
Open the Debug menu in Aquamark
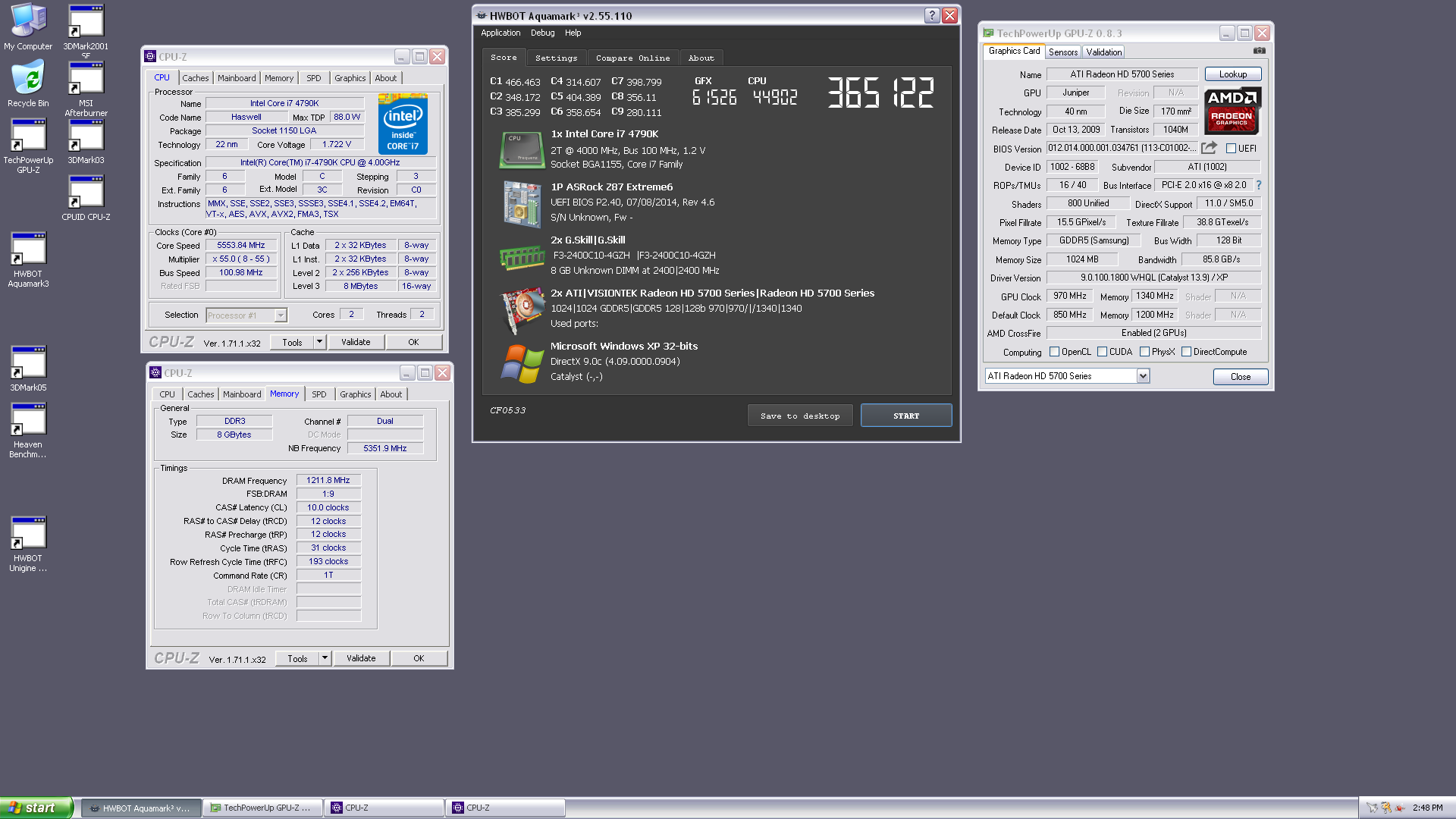(x=542, y=33)
